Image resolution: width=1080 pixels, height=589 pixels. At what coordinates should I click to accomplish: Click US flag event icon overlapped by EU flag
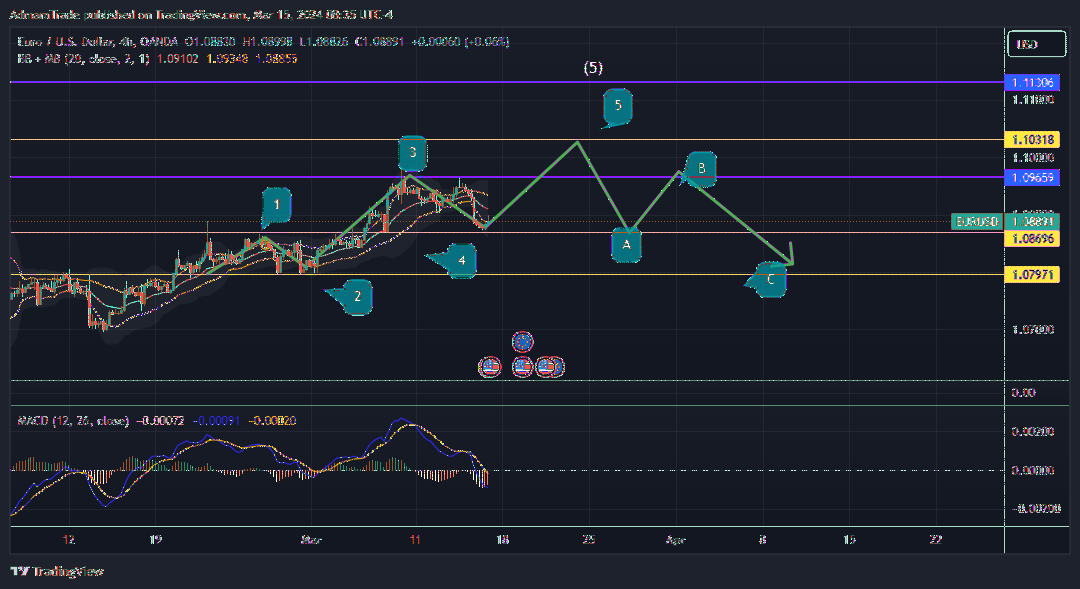click(544, 367)
